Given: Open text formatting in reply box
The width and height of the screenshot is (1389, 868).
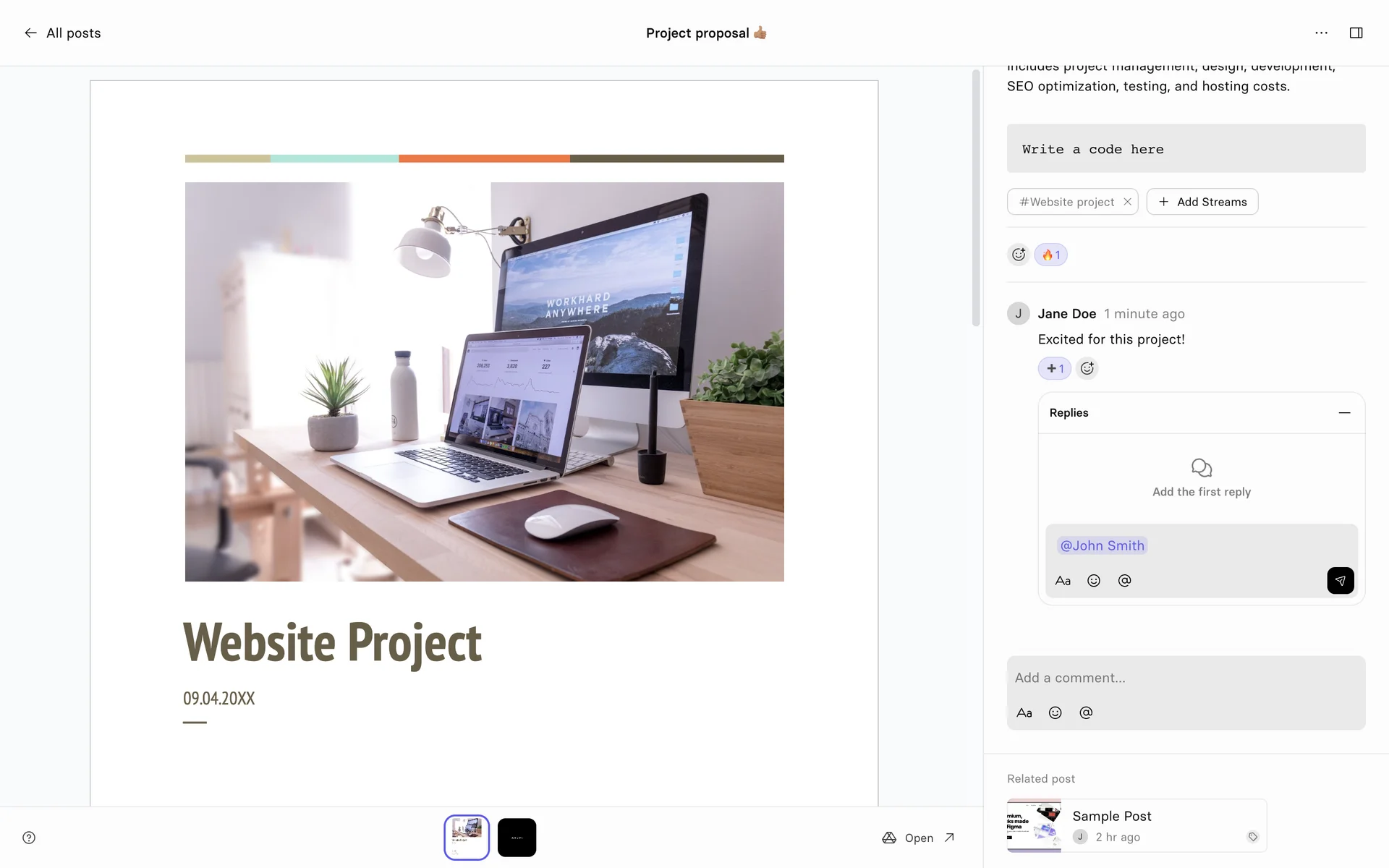Looking at the screenshot, I should tap(1063, 581).
